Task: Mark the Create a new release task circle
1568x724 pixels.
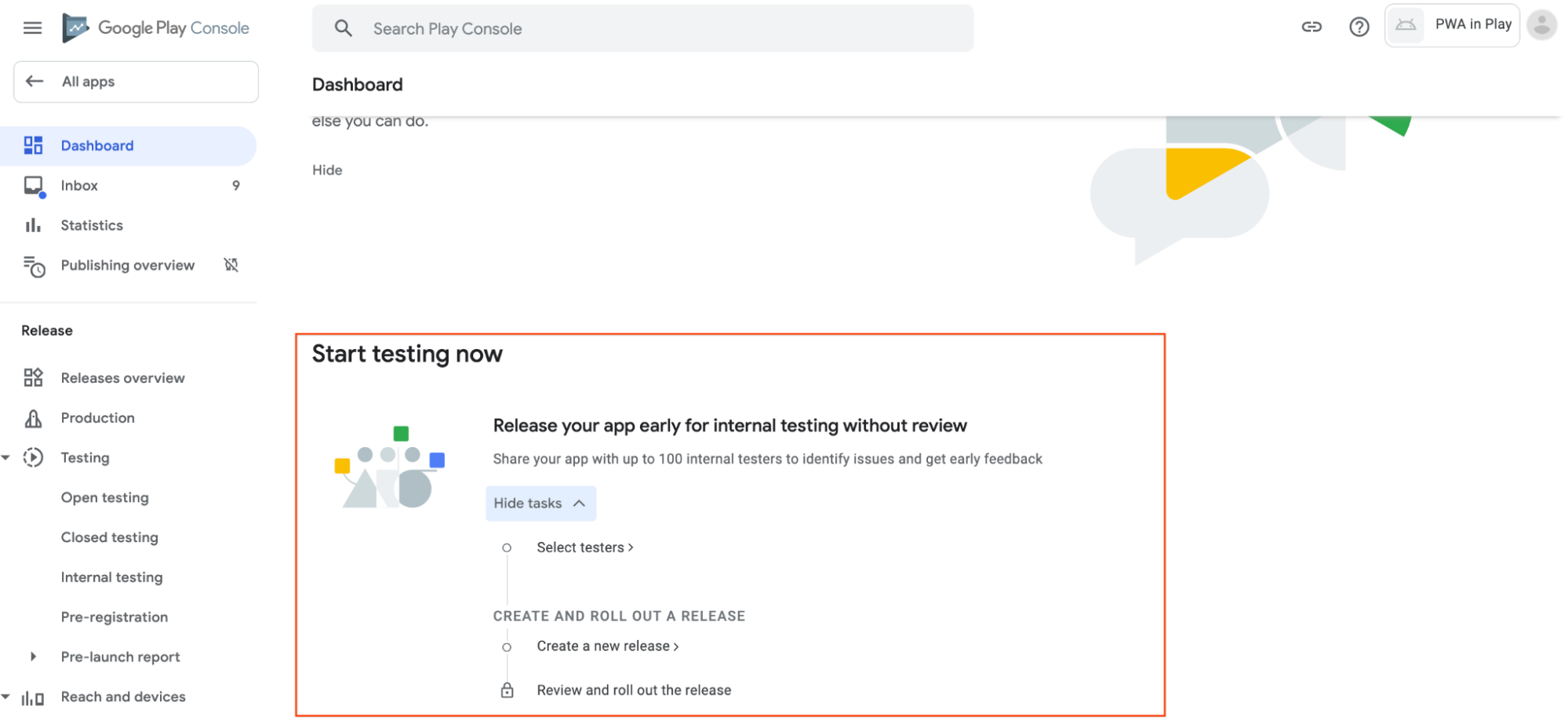Action: 507,646
